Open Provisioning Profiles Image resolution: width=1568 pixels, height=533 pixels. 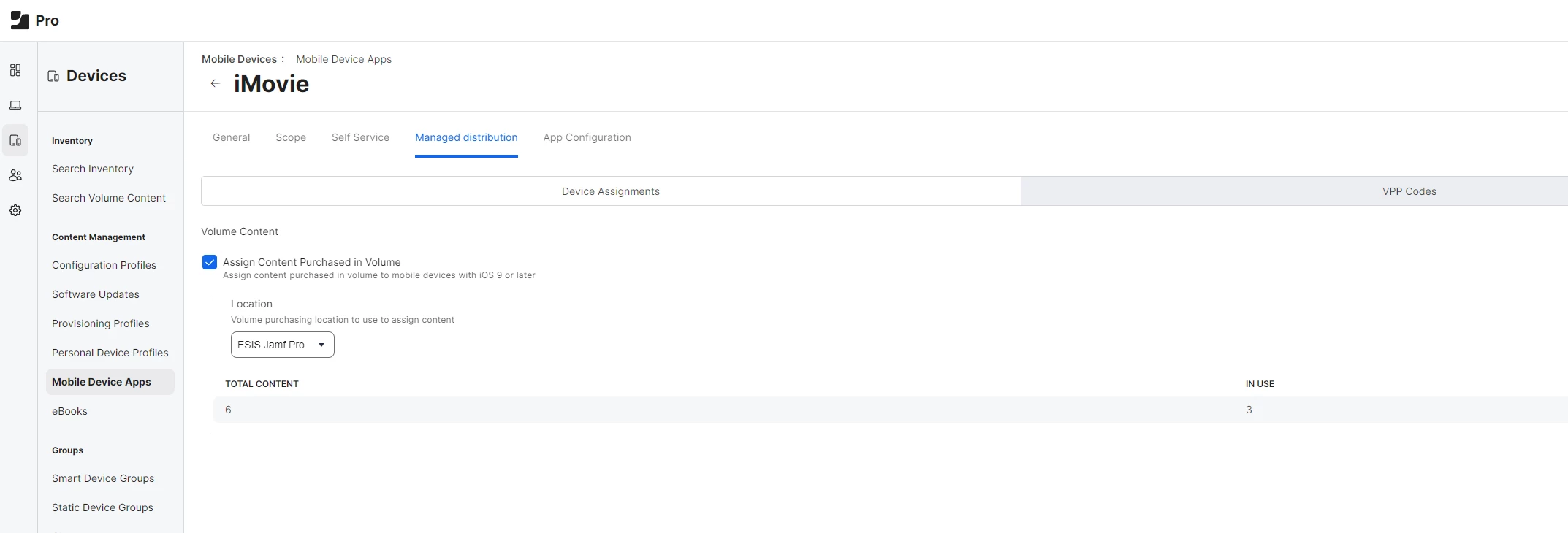(x=101, y=323)
